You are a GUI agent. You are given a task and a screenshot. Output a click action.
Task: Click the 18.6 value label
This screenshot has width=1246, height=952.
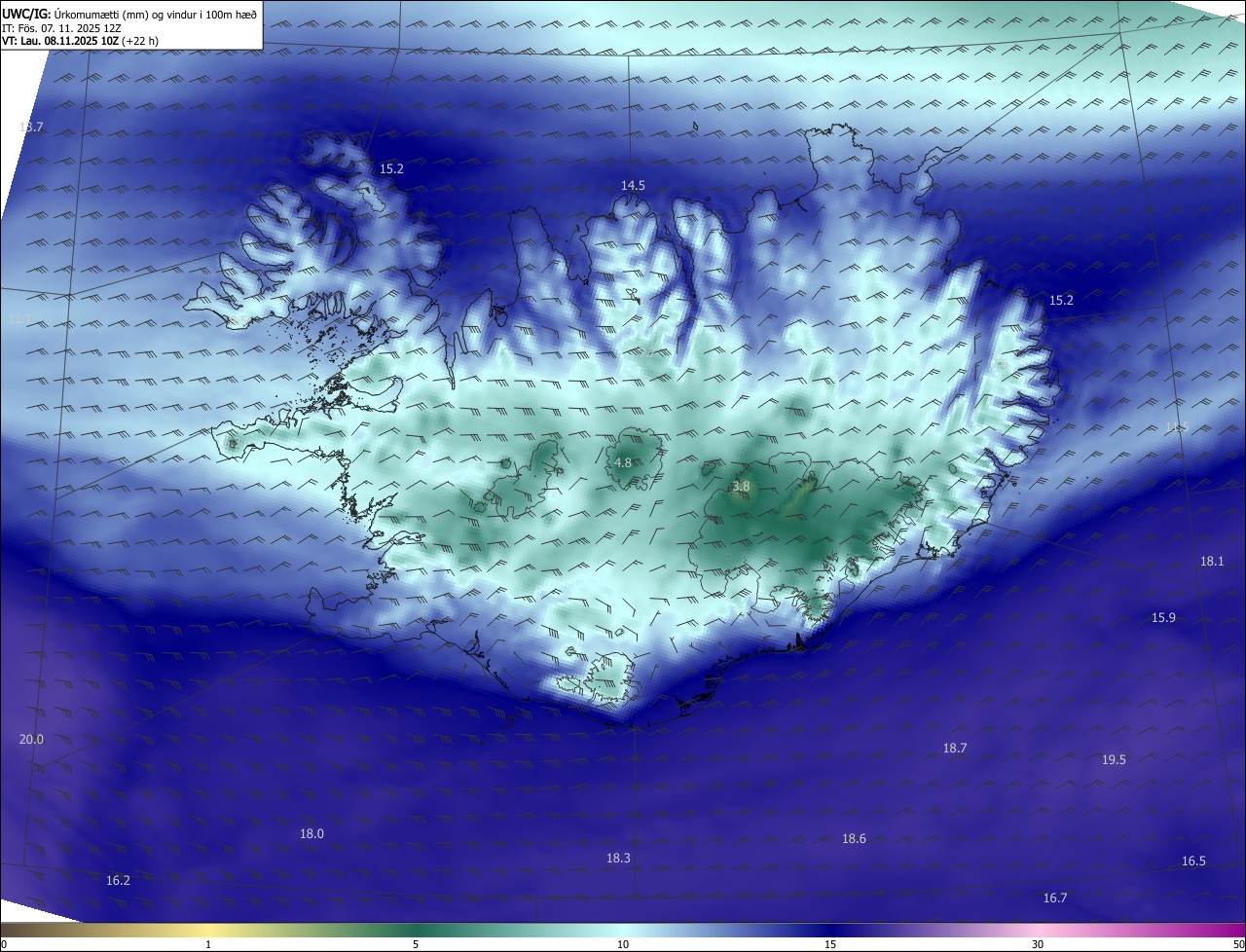(854, 838)
